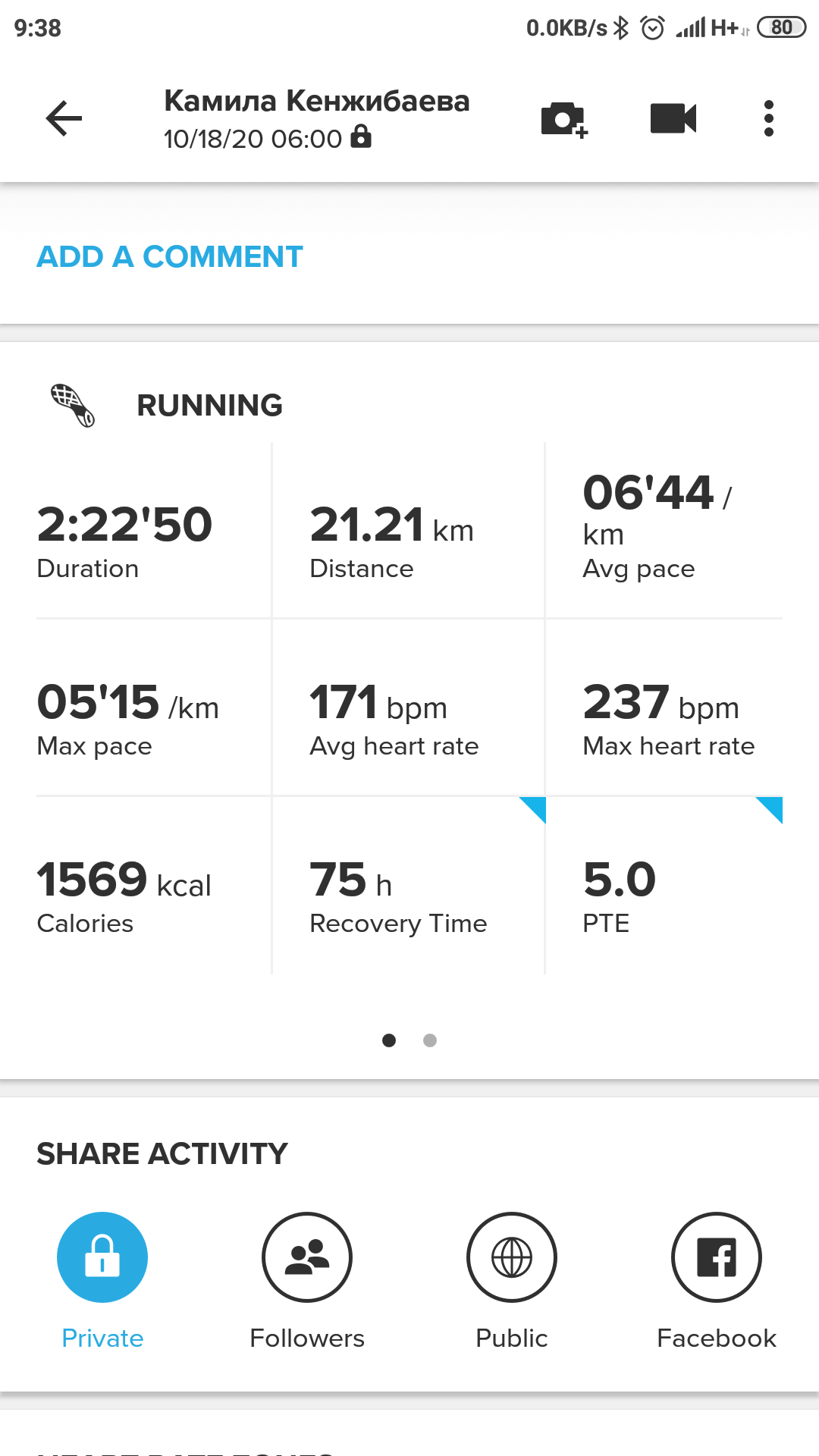This screenshot has height=1456, width=819.
Task: Tap the Bluetooth status bar icon
Action: pyautogui.click(x=622, y=28)
